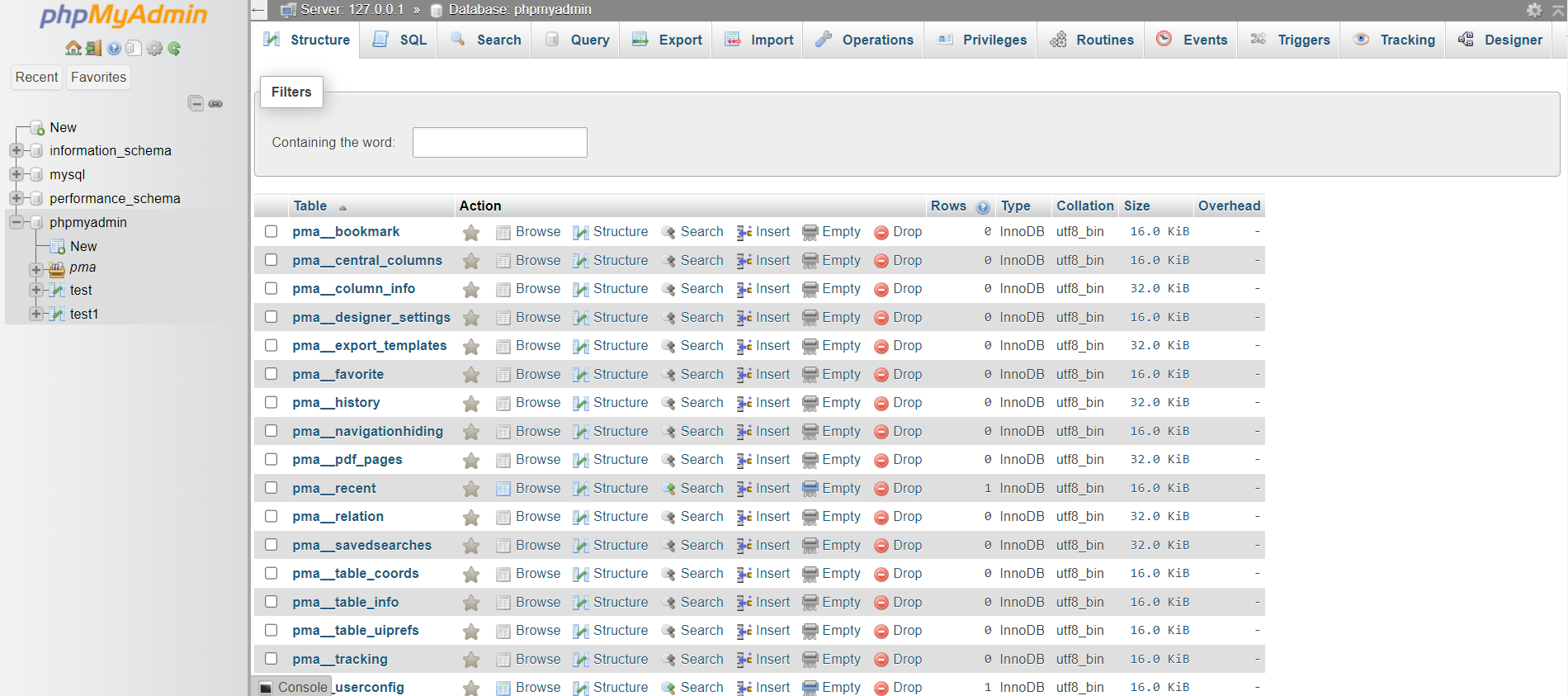Screen dimensions: 1568x696
Task: Reload navigation panel with green refresh icon
Action: click(174, 48)
